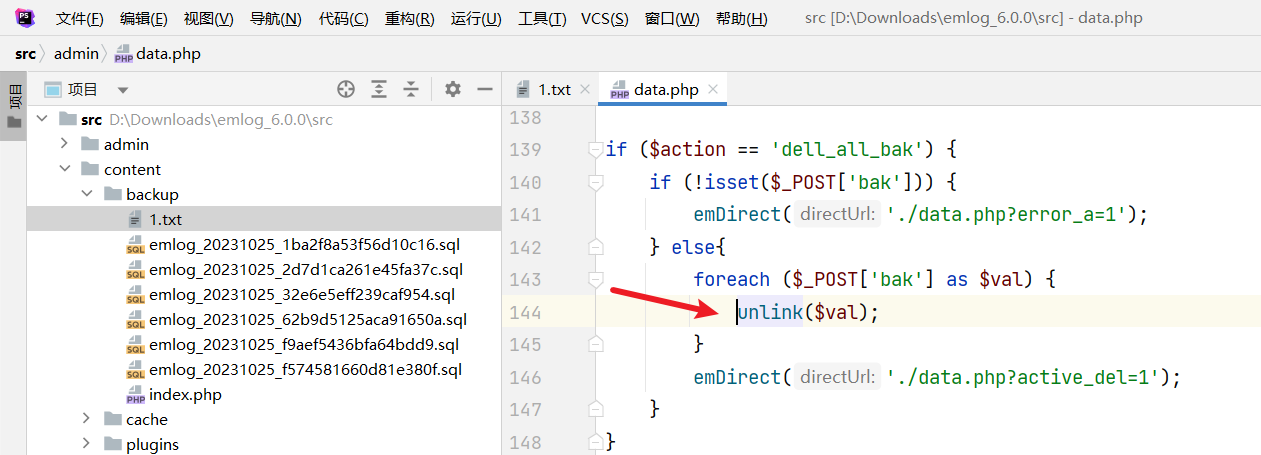Open the 重构(R) menu

coord(410,19)
